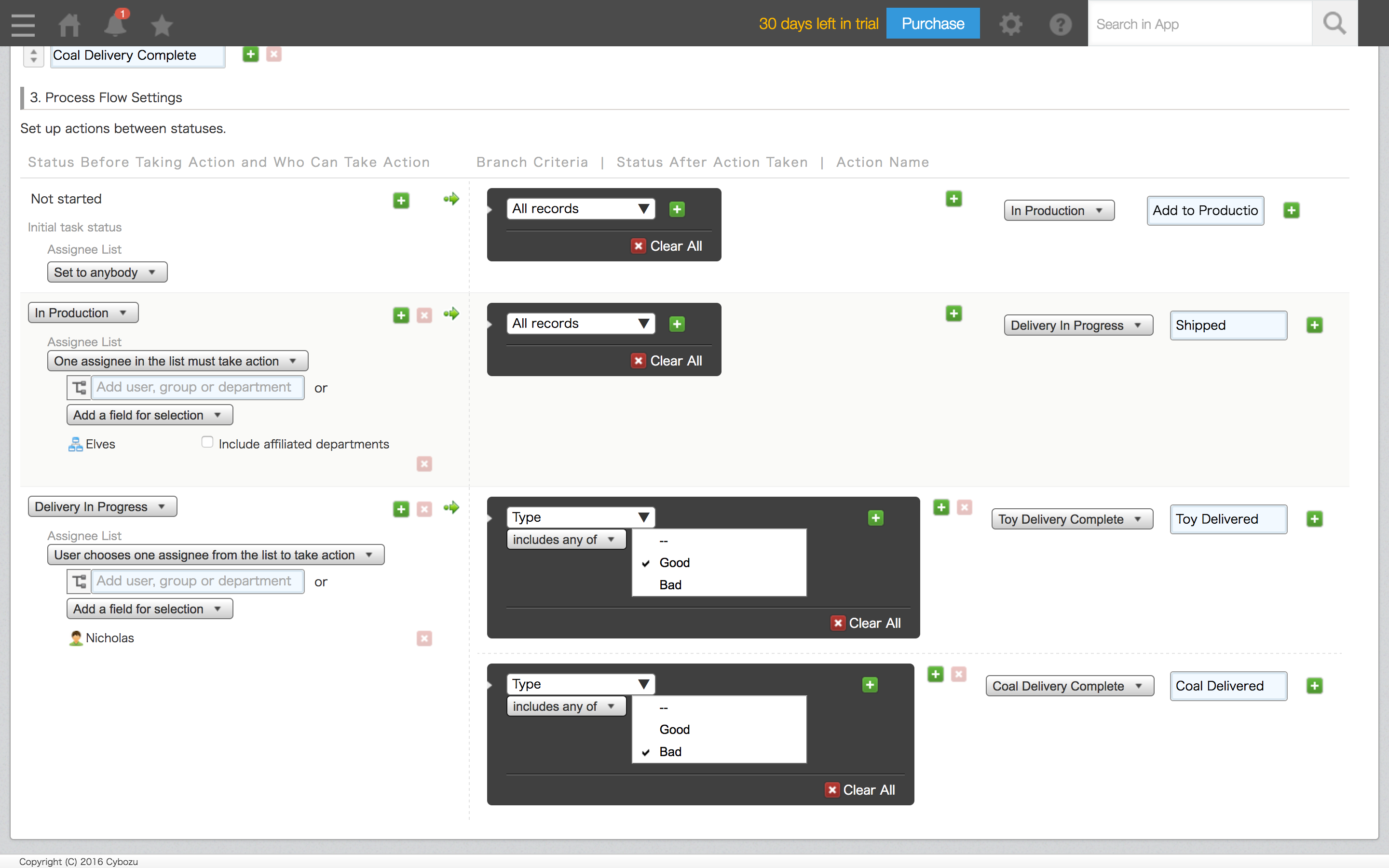
Task: Clear All criteria for Not started branch
Action: point(667,246)
